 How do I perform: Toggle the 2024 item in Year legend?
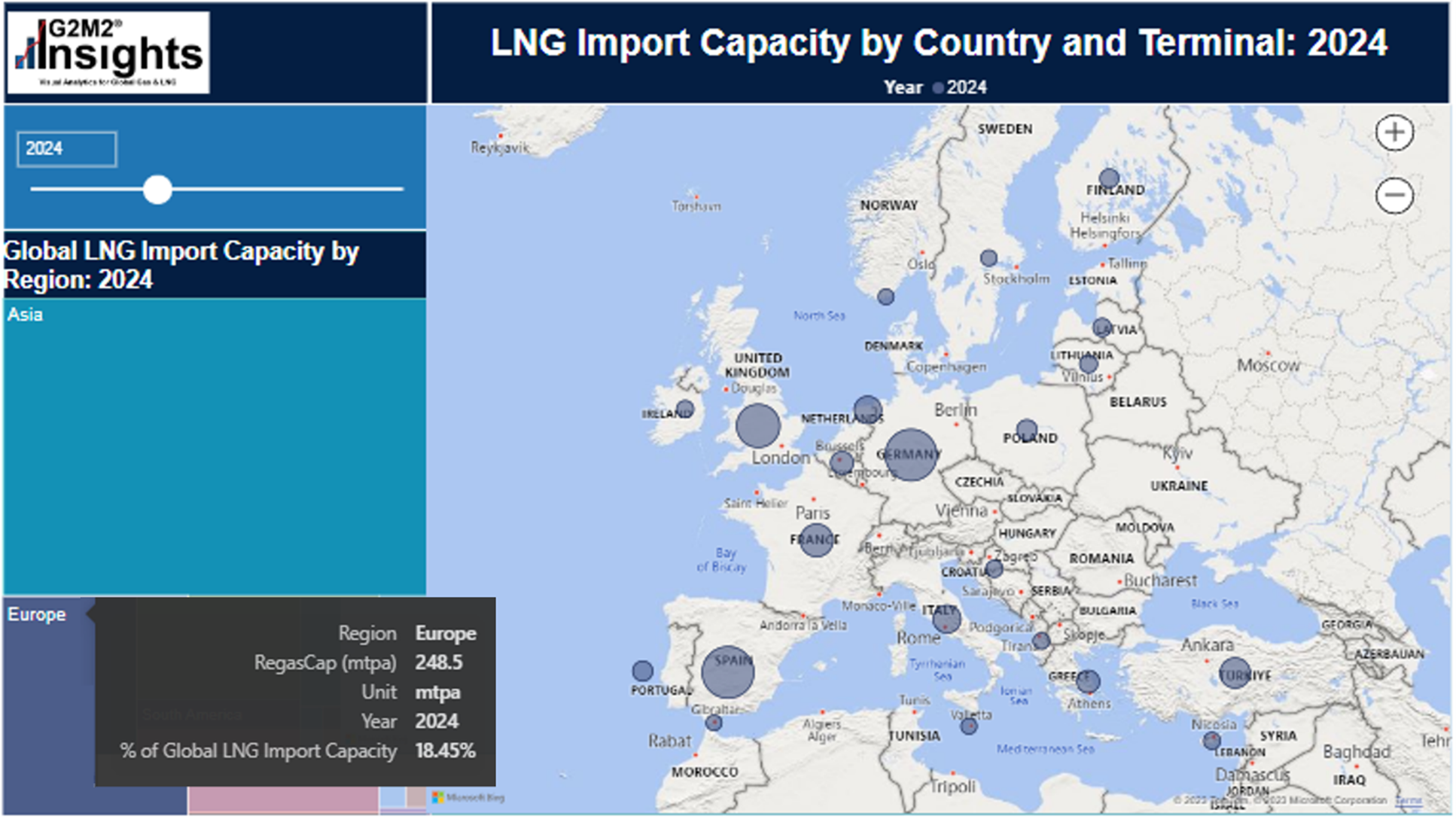click(961, 87)
